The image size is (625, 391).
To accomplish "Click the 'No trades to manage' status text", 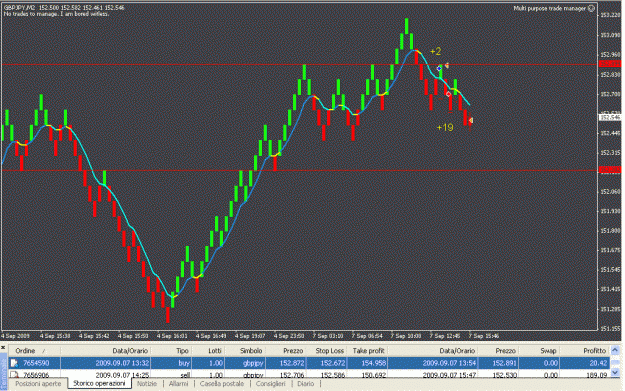I will pos(56,14).
